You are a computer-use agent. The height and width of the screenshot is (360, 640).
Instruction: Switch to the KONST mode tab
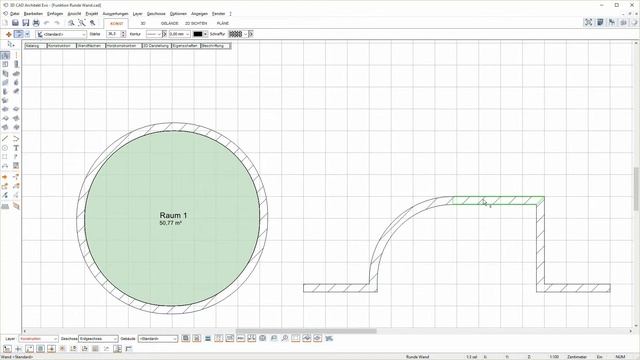(x=116, y=24)
